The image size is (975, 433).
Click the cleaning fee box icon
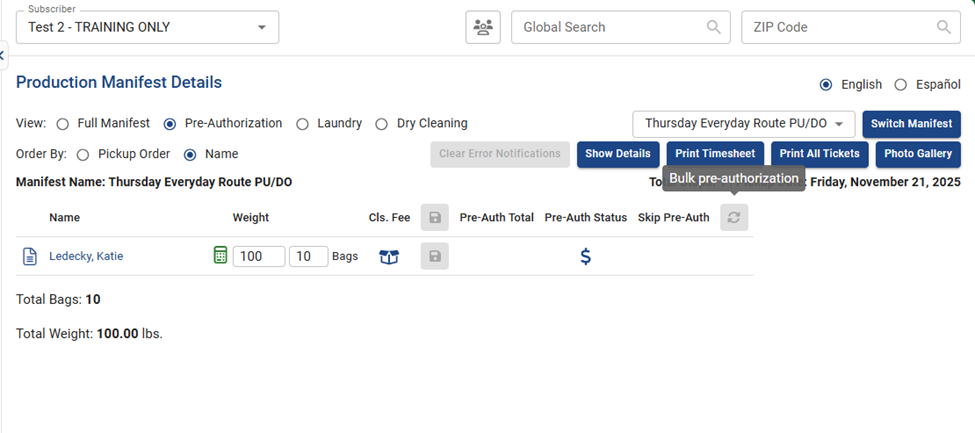389,257
